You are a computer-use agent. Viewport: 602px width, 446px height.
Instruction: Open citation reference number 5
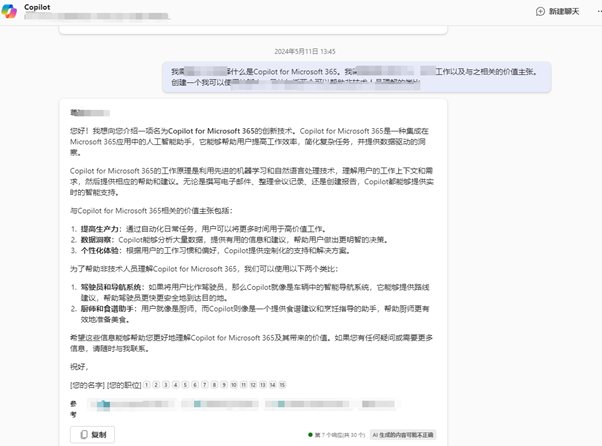click(185, 385)
